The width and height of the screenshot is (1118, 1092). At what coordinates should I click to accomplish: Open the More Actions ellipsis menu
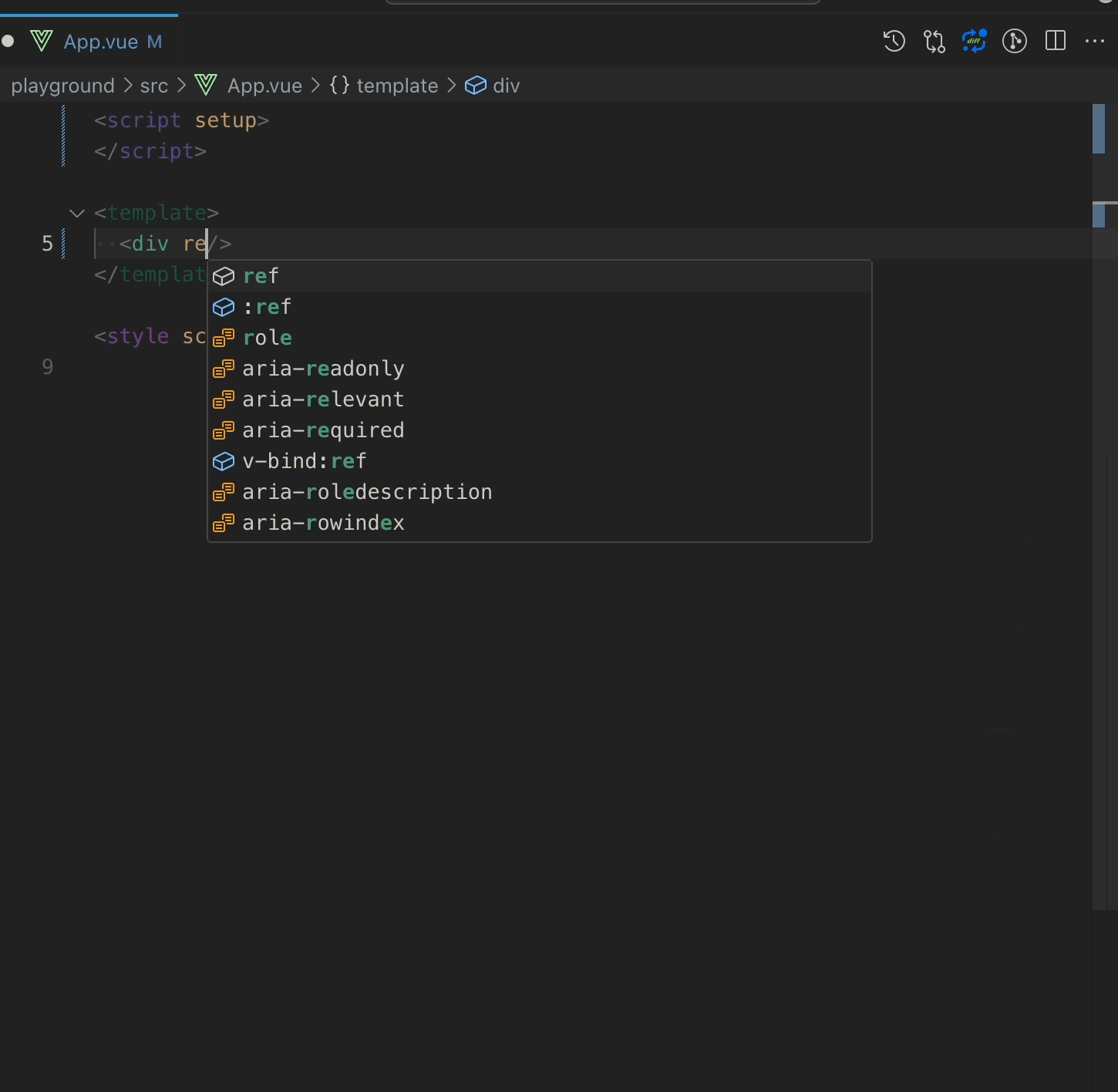pos(1094,41)
